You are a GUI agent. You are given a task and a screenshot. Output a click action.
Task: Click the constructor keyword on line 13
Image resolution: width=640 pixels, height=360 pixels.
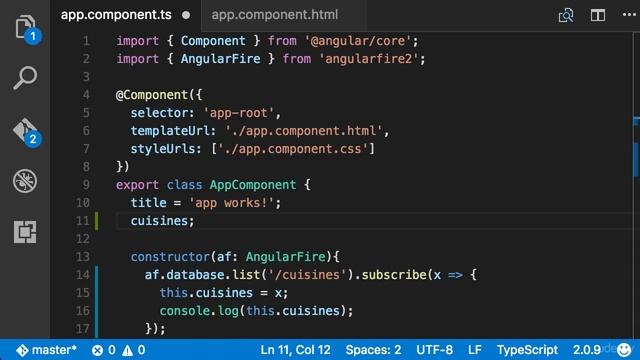pos(170,257)
